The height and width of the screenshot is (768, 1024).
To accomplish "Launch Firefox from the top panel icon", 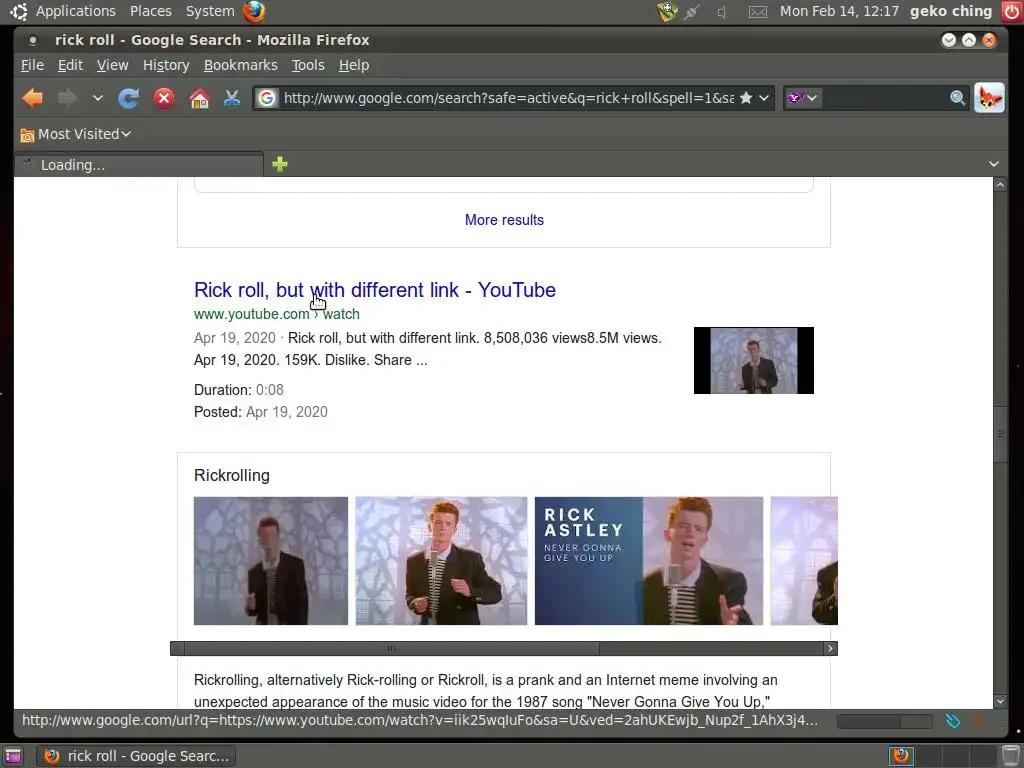I will click(254, 11).
